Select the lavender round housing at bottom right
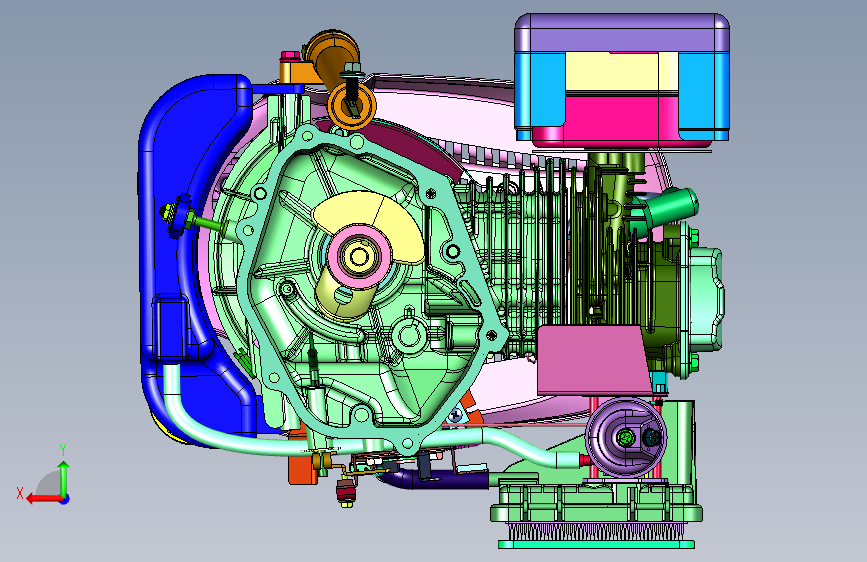867x562 pixels. tap(626, 437)
